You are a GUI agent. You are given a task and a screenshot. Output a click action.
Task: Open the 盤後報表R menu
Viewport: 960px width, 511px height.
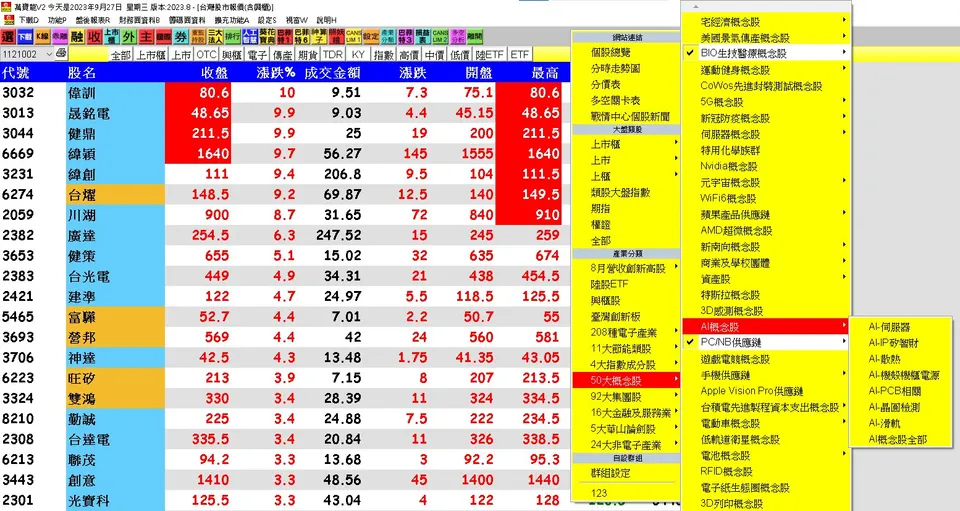tap(93, 20)
